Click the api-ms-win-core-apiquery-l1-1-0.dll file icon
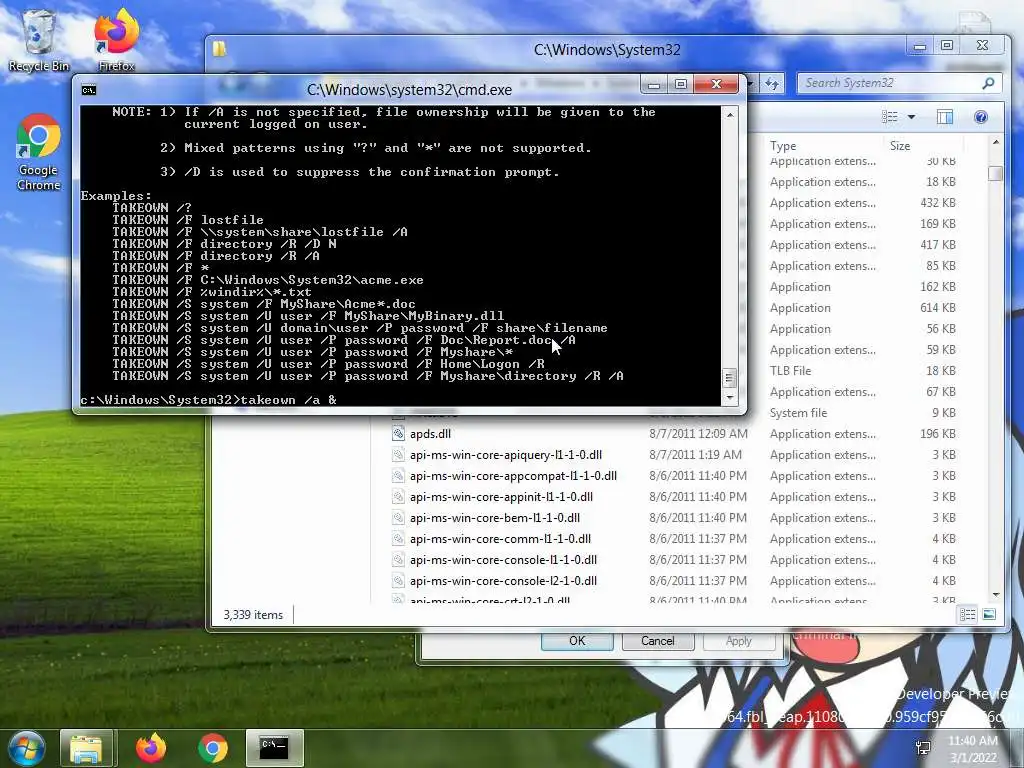Screen dimensions: 1024x768 coord(398,455)
